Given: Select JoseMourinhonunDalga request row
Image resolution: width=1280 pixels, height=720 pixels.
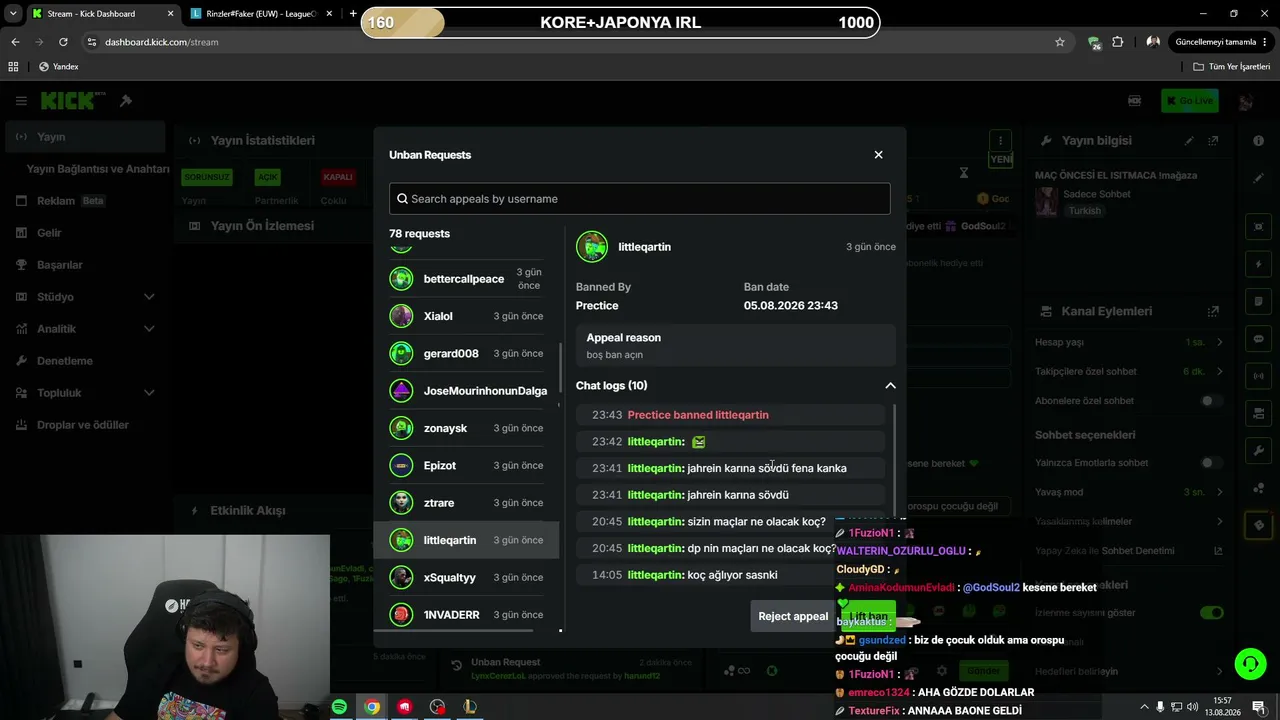Looking at the screenshot, I should [466, 391].
